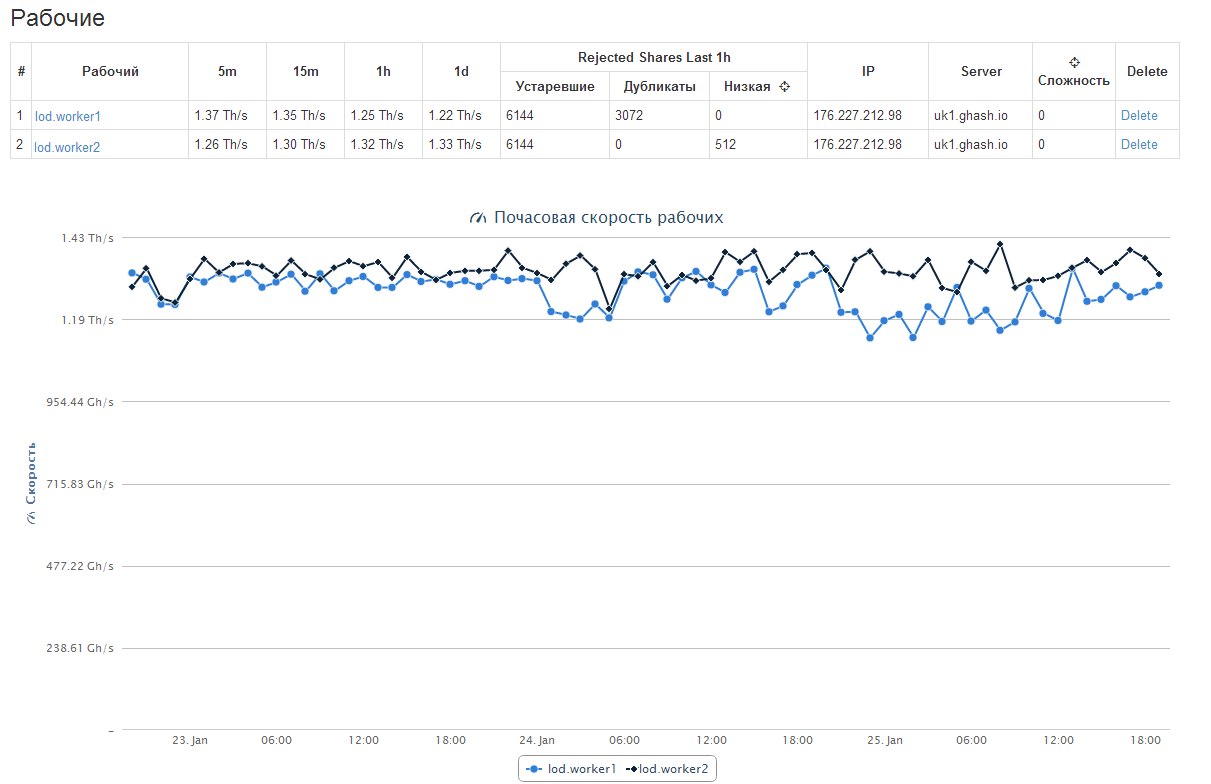The image size is (1211, 784).
Task: Click the Server column header
Action: (980, 72)
